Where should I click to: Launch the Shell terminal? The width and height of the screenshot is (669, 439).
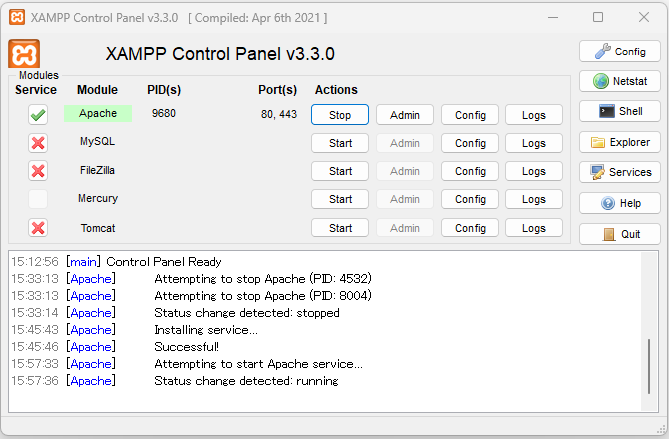(x=620, y=111)
